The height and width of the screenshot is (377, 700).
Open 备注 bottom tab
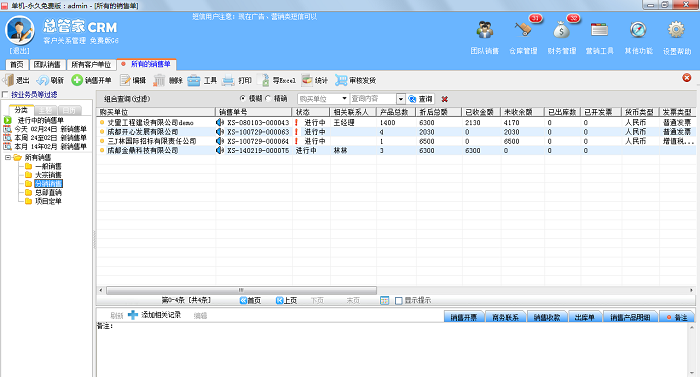tap(677, 317)
